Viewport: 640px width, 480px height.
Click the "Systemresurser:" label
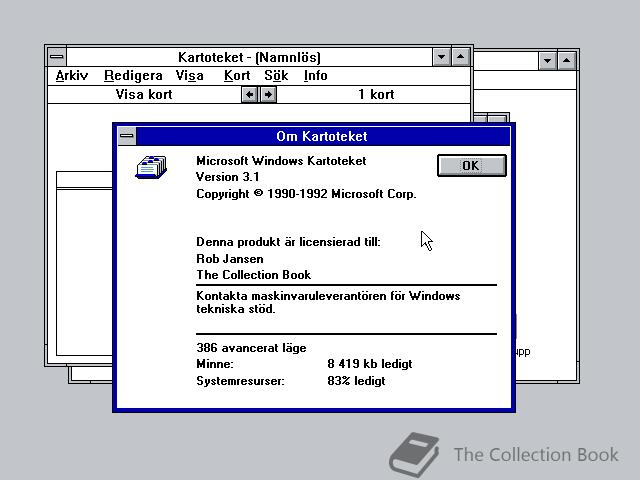(x=240, y=381)
